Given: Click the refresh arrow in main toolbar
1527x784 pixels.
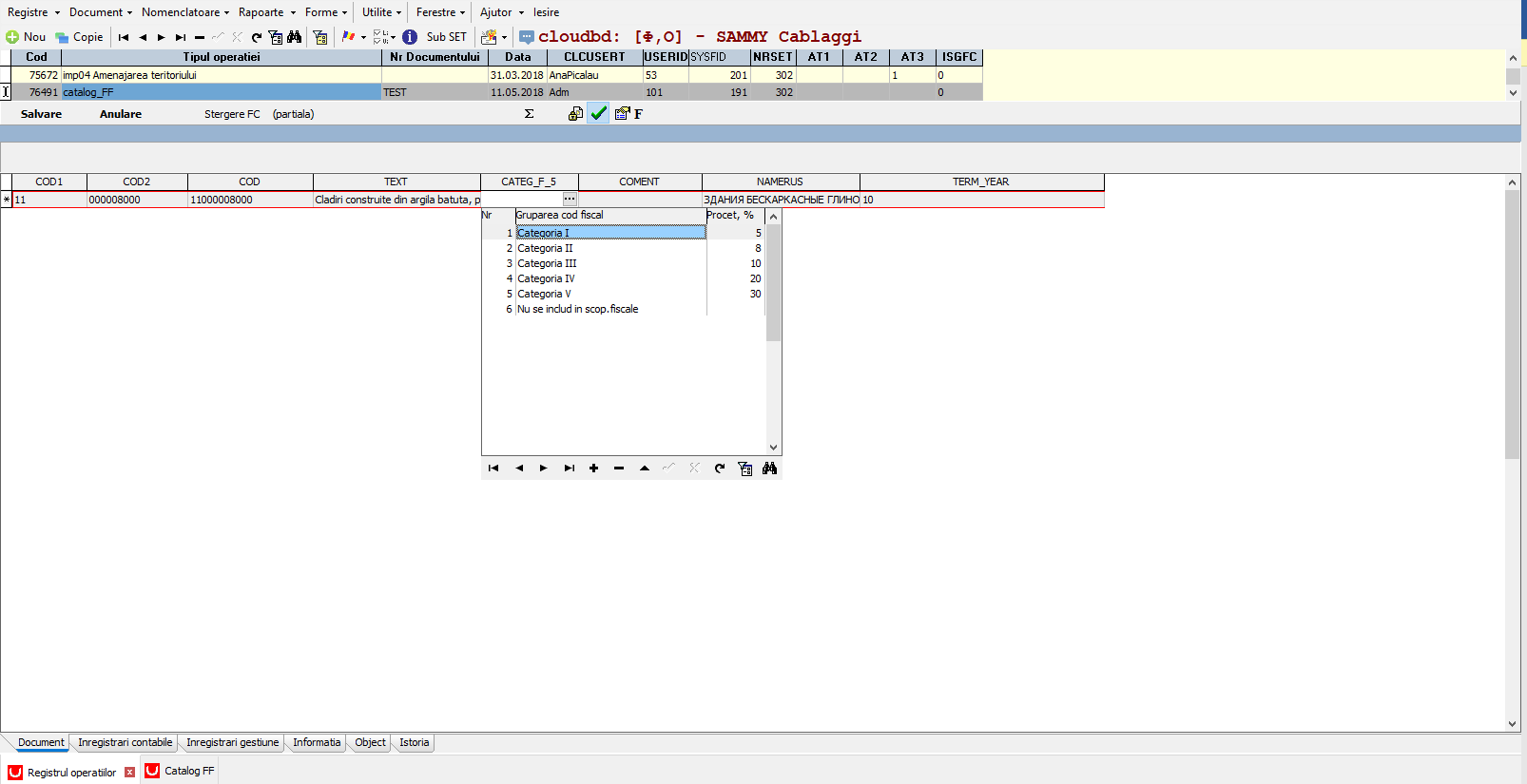Looking at the screenshot, I should pyautogui.click(x=257, y=37).
